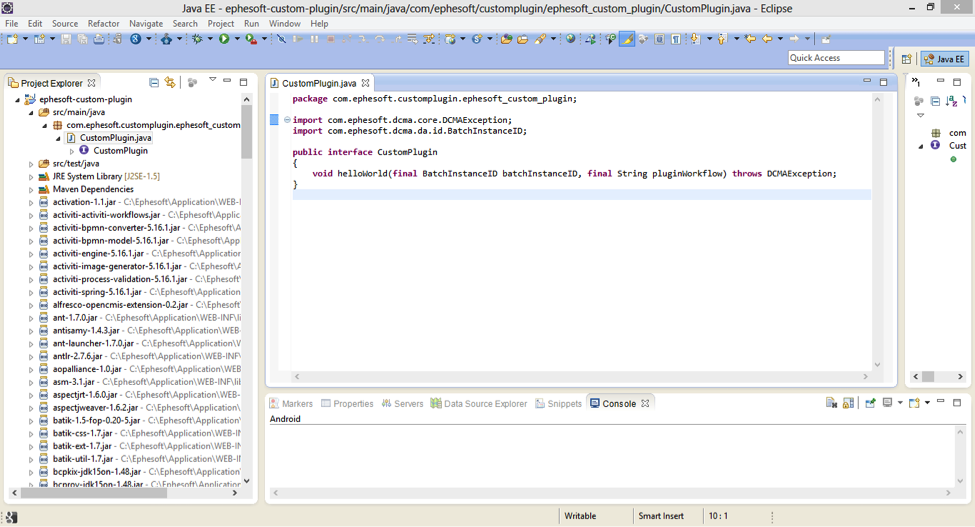Screen dimensions: 975x527
Task: Toggle Link with Editor in Project Explorer
Action: [170, 83]
